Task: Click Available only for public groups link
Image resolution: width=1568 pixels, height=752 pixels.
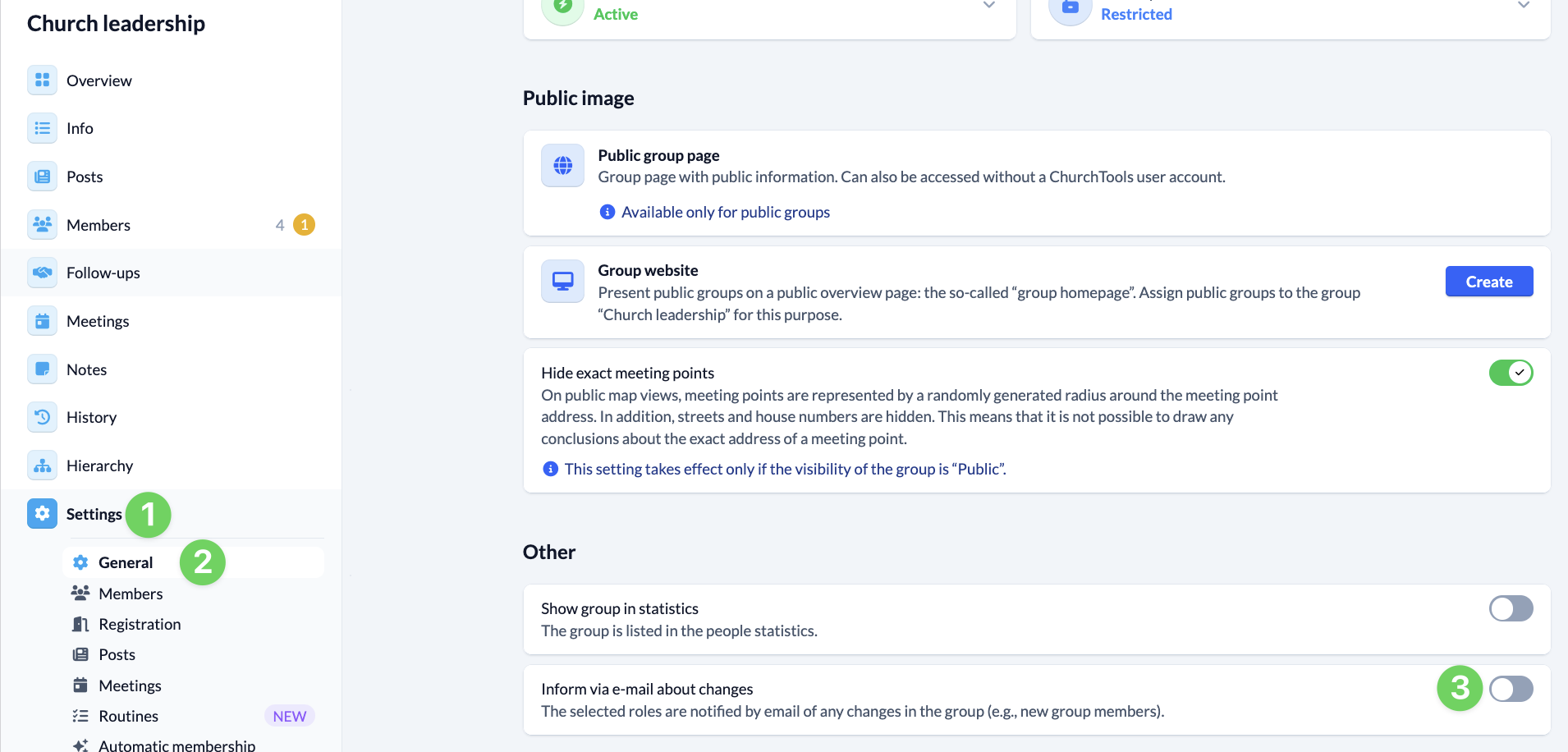Action: [x=725, y=212]
